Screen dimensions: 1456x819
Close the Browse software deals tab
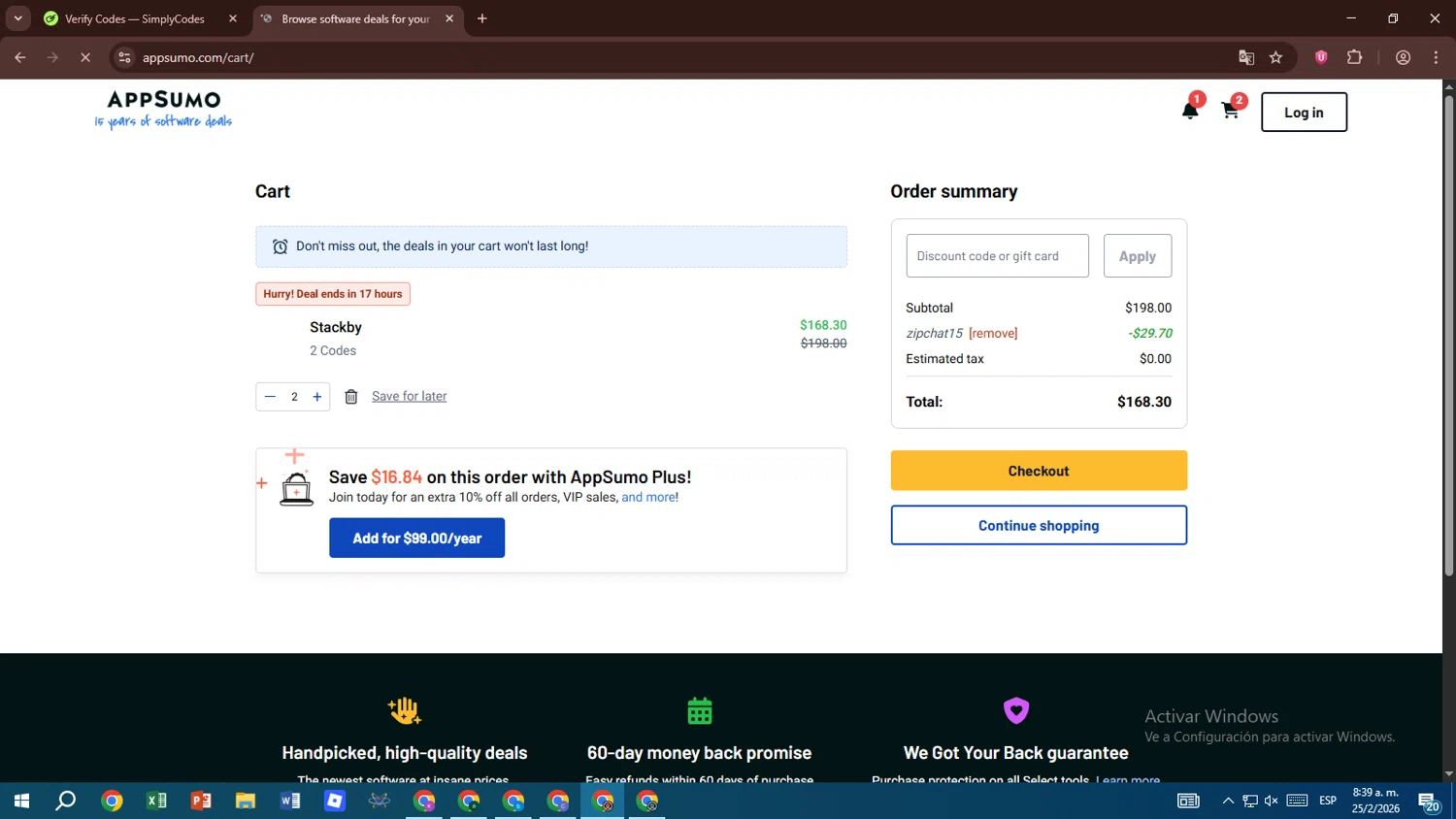(x=449, y=18)
